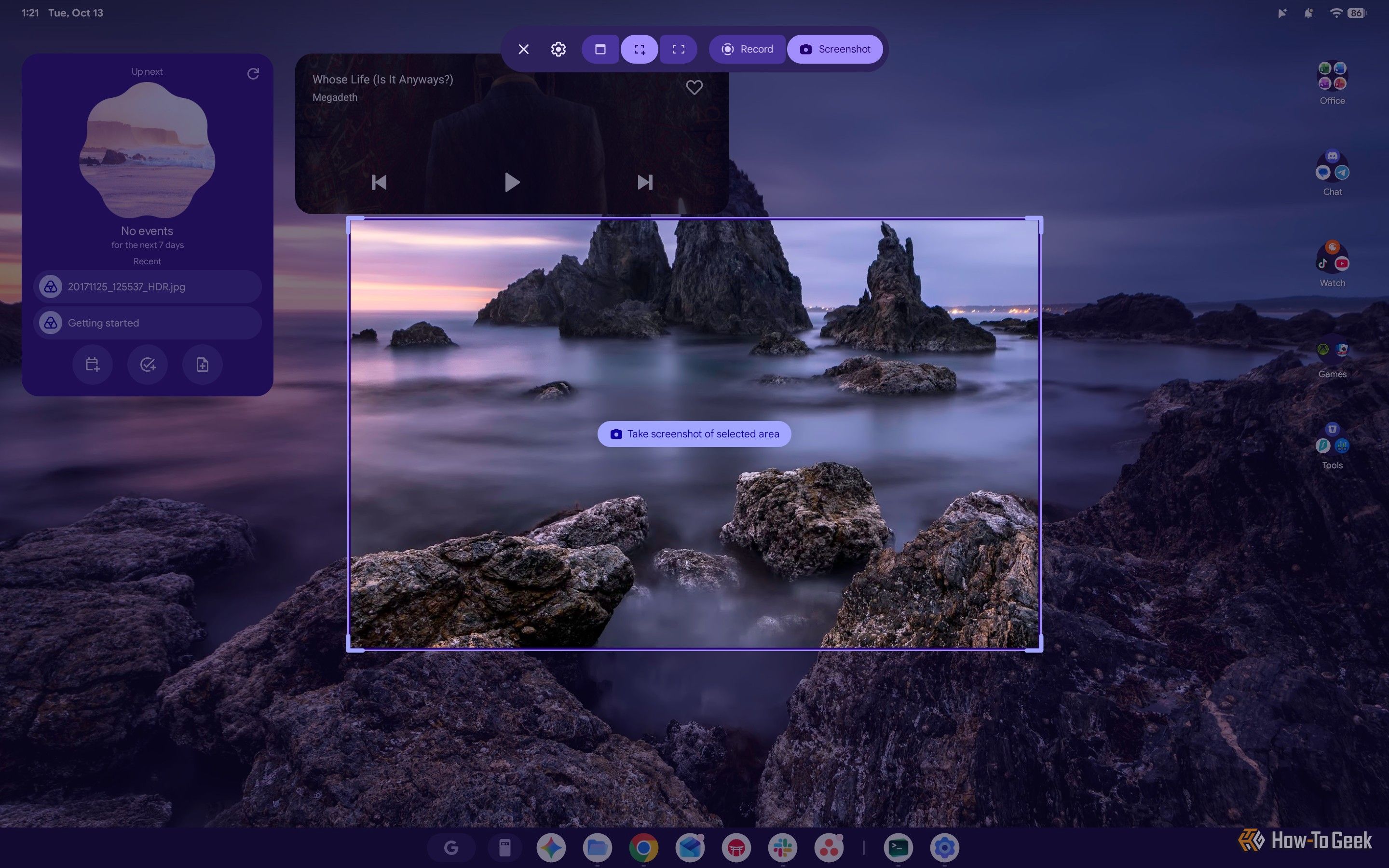
Task: Skip to next track
Action: pos(644,183)
